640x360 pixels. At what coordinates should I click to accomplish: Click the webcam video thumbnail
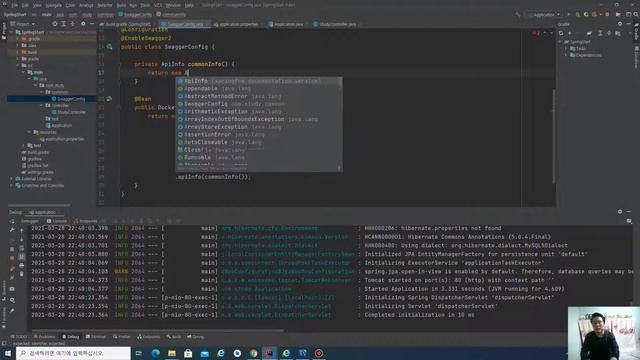pos(604,333)
